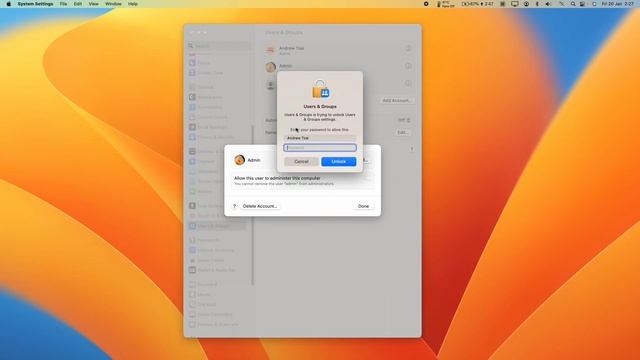This screenshot has height=360, width=640.
Task: Click the battery status in the menu bar
Action: (477, 4)
